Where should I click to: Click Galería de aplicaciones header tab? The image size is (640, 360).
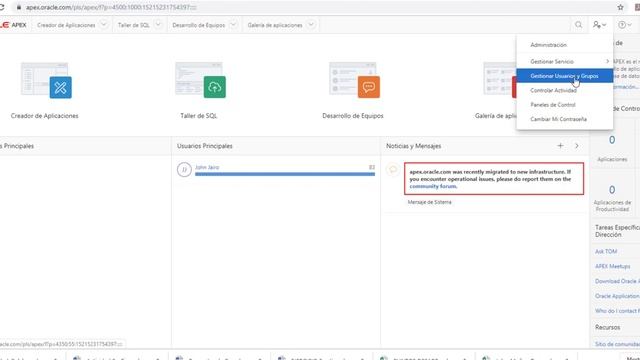(x=275, y=25)
